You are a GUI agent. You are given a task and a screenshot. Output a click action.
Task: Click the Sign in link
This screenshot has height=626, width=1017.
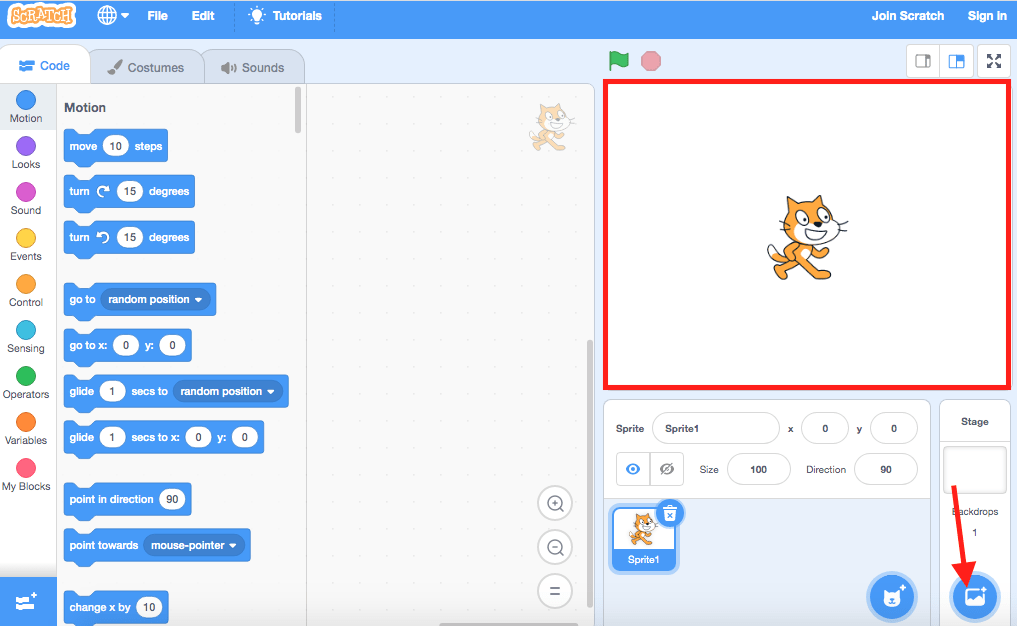[987, 16]
